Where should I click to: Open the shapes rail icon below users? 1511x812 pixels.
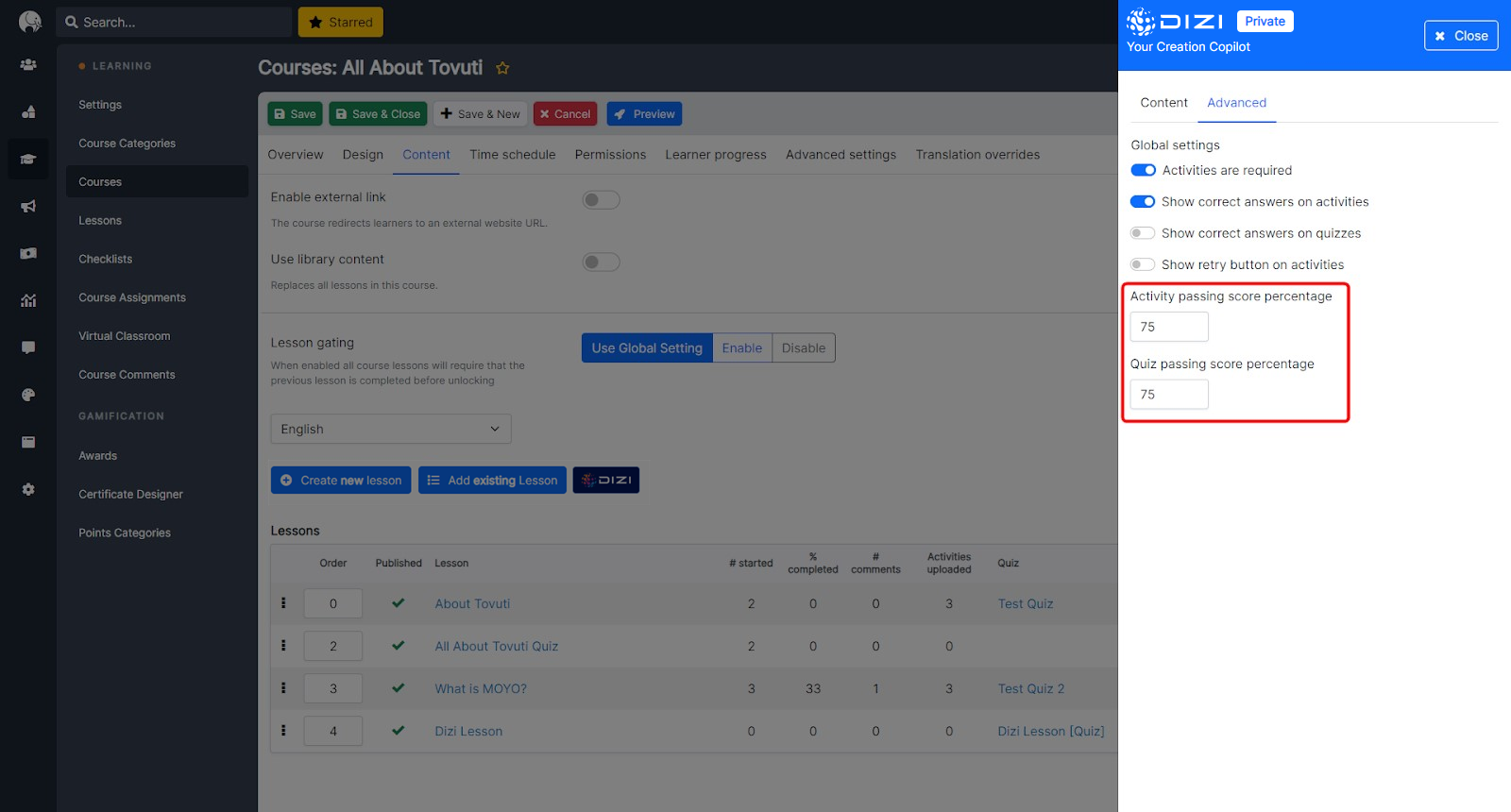(x=28, y=112)
